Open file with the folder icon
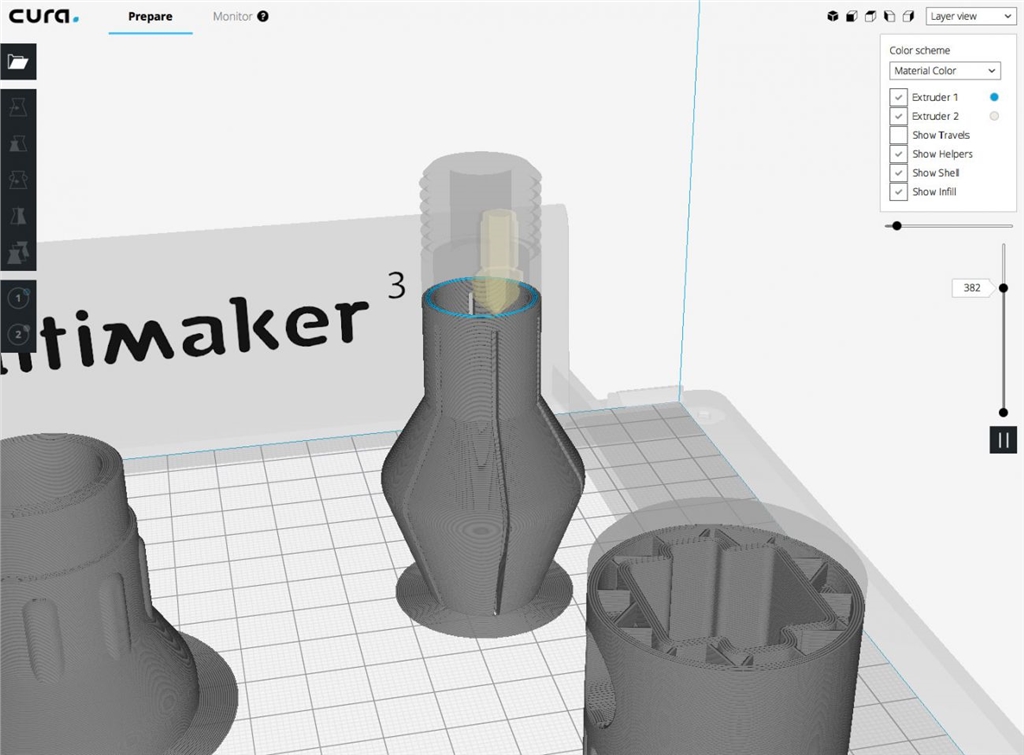This screenshot has width=1024, height=755. (x=18, y=62)
